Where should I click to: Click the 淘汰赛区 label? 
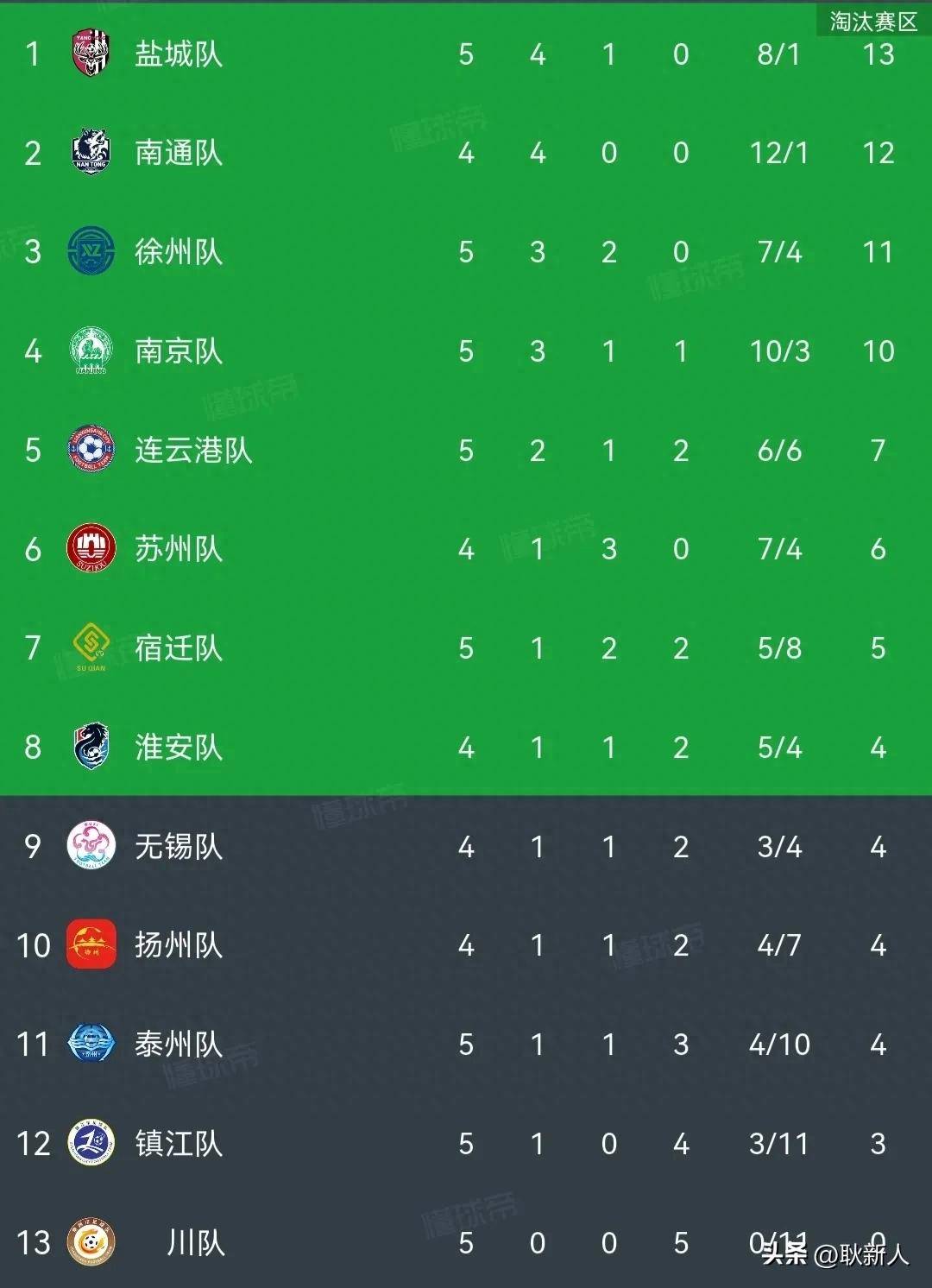click(872, 21)
